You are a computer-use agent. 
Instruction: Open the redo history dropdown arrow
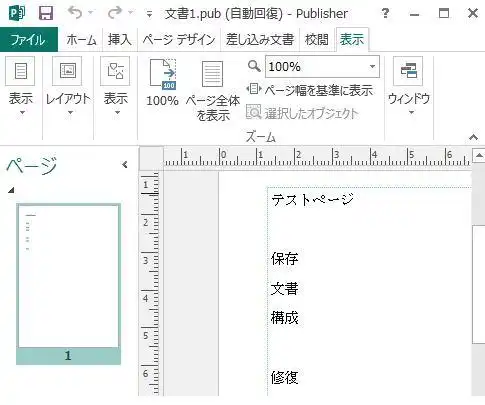tap(131, 13)
